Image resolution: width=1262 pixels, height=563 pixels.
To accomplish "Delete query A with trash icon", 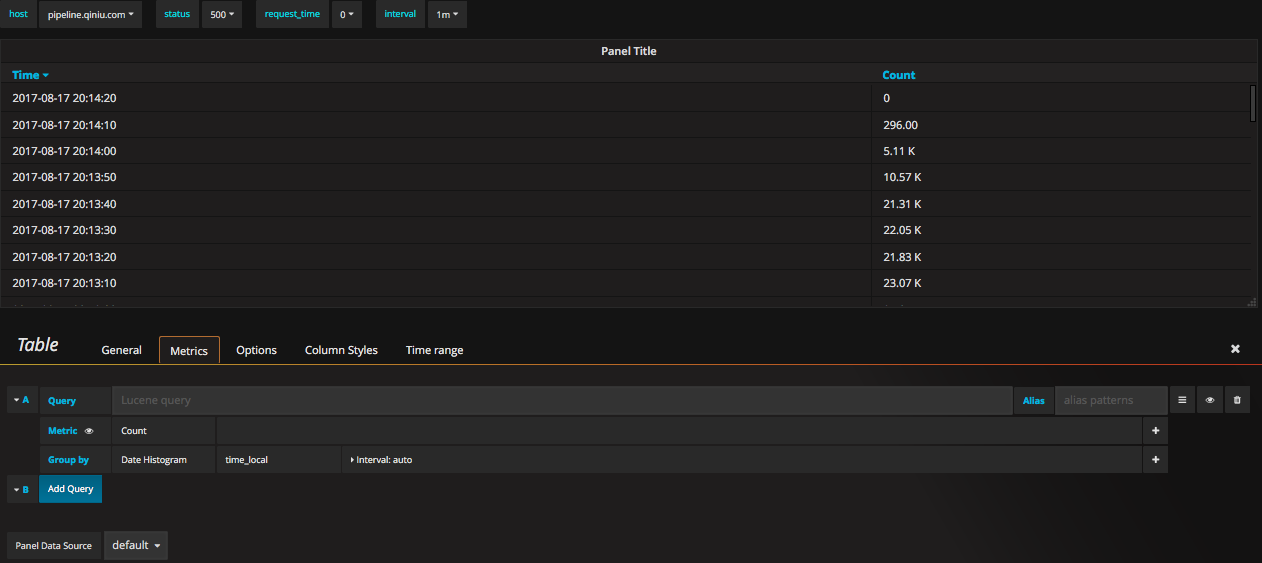I will [x=1237, y=400].
